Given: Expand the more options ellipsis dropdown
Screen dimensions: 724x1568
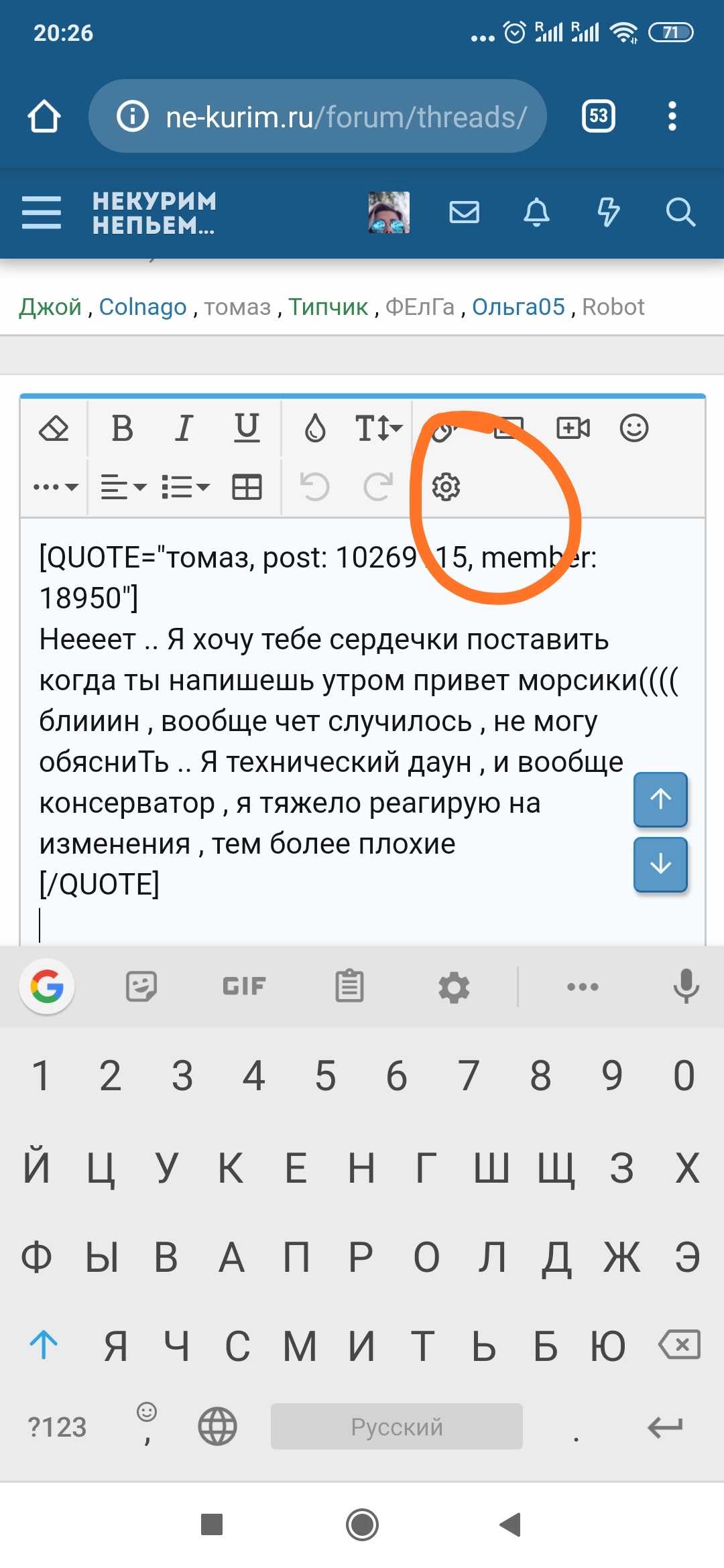Looking at the screenshot, I should click(x=56, y=487).
